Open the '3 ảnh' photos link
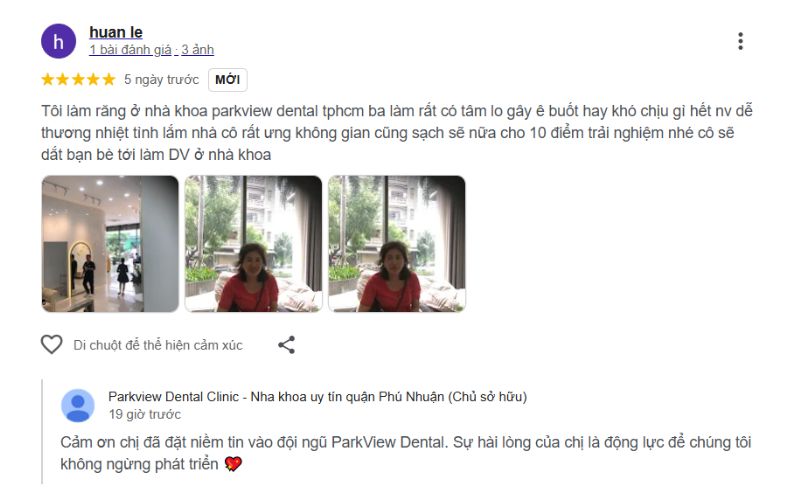 point(197,49)
